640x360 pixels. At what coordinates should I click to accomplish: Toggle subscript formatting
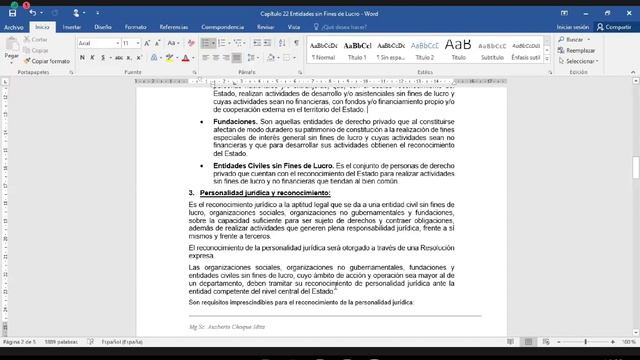(129, 58)
